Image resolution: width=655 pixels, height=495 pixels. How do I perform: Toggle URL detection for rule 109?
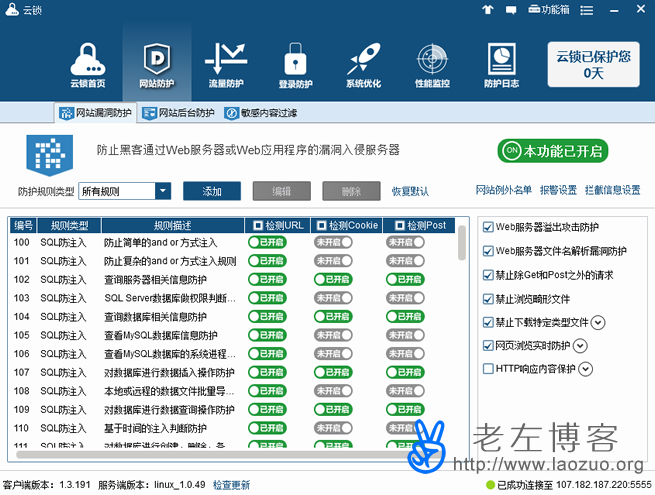(x=267, y=409)
